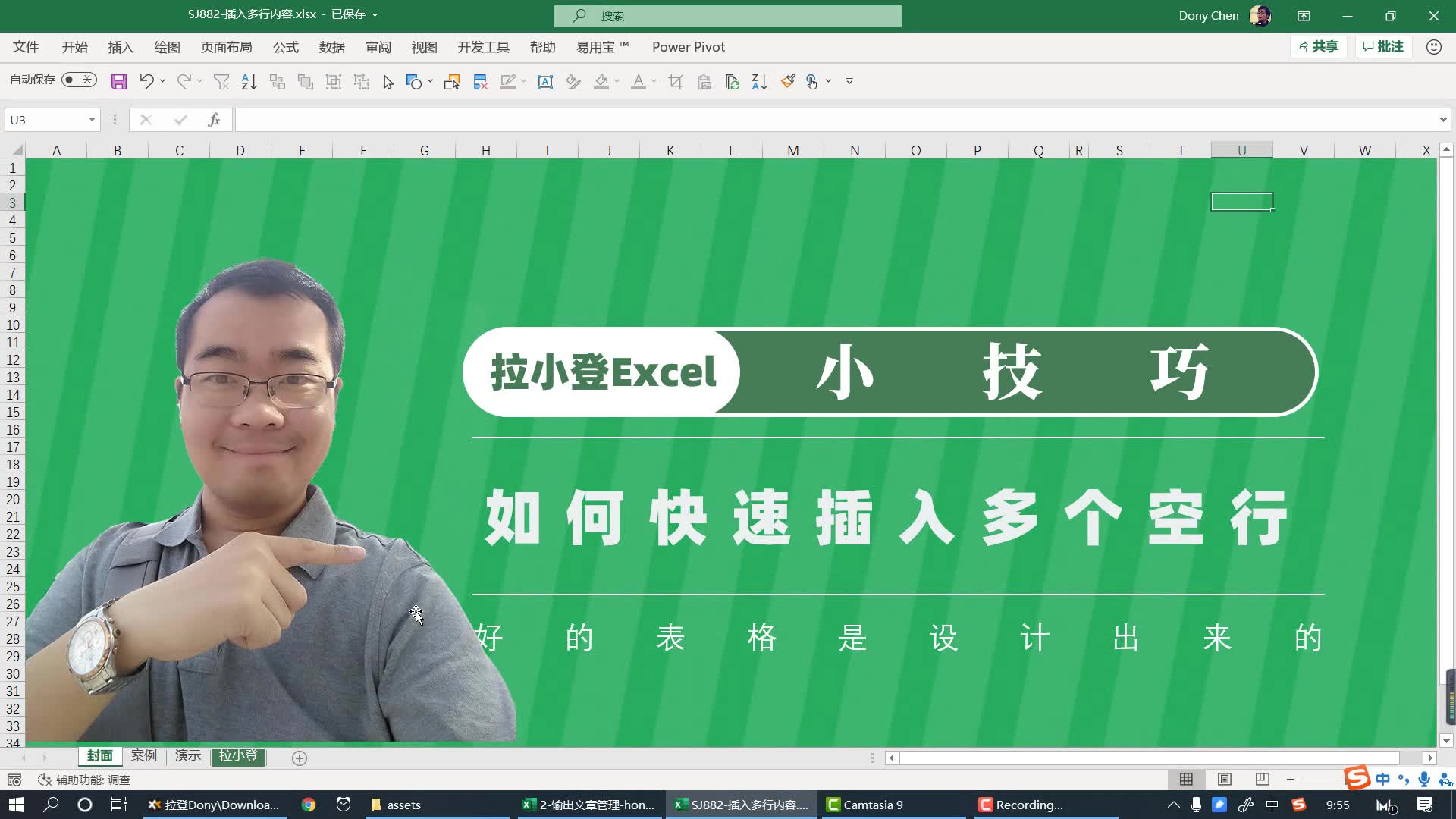Open the Fill Color dropdown arrow
The height and width of the screenshot is (819, 1456).
pyautogui.click(x=617, y=82)
